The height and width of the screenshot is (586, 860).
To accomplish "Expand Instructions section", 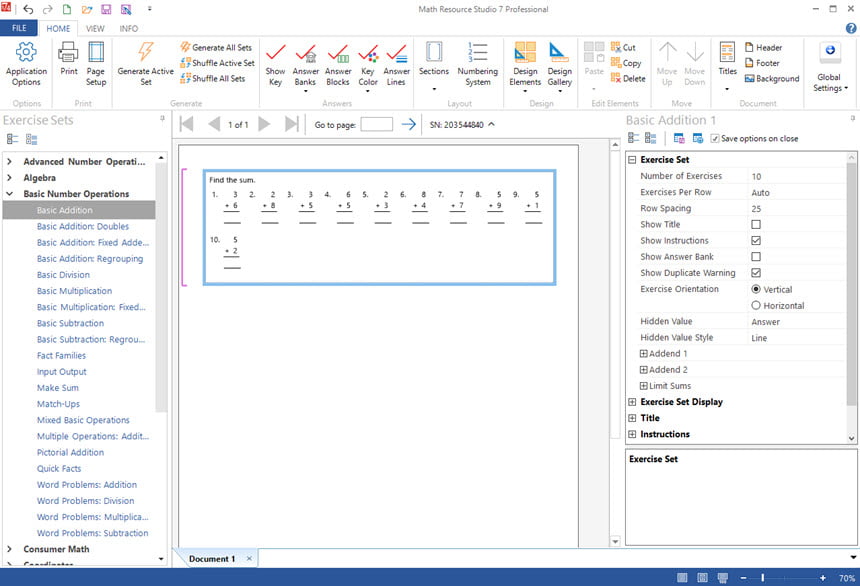I will pyautogui.click(x=632, y=434).
